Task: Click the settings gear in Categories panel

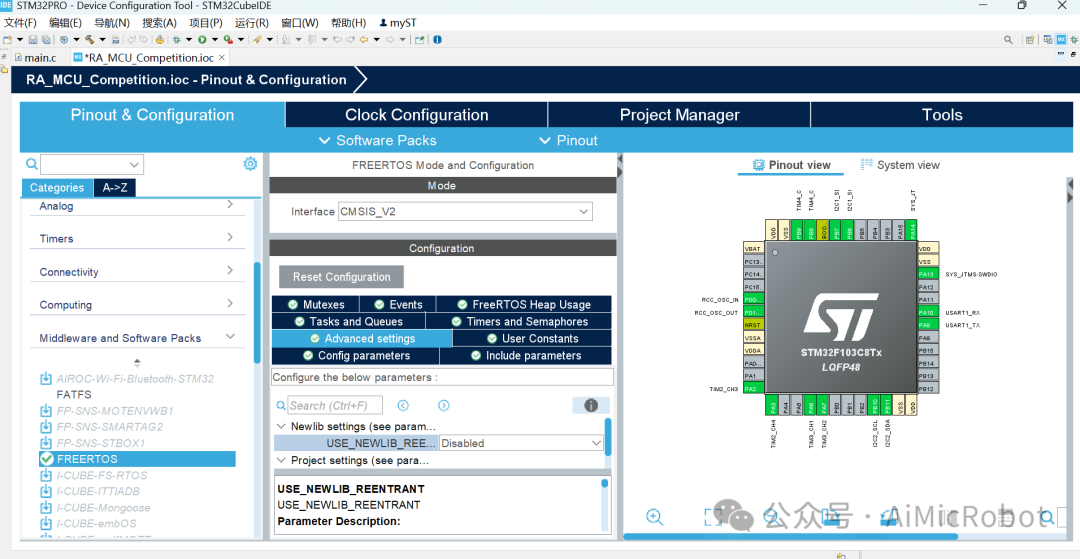Action: click(x=250, y=164)
